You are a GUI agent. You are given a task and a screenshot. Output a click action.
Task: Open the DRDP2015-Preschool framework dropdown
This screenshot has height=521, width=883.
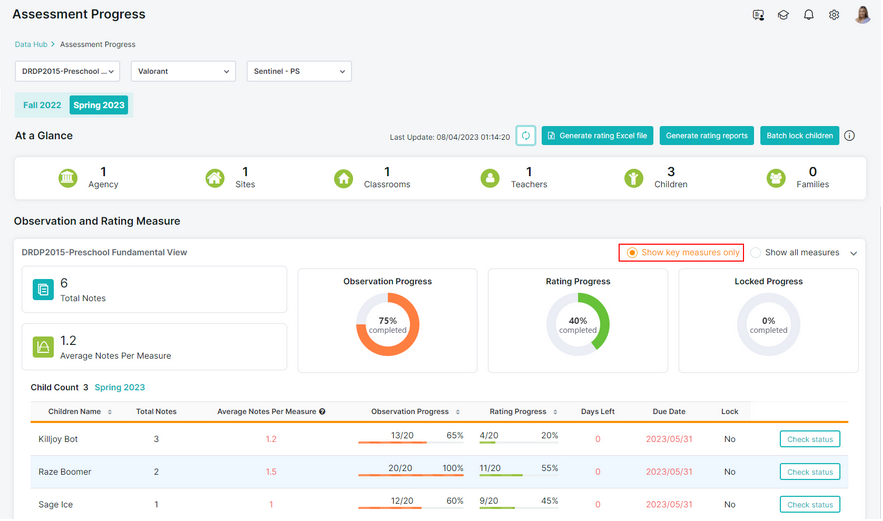point(68,72)
